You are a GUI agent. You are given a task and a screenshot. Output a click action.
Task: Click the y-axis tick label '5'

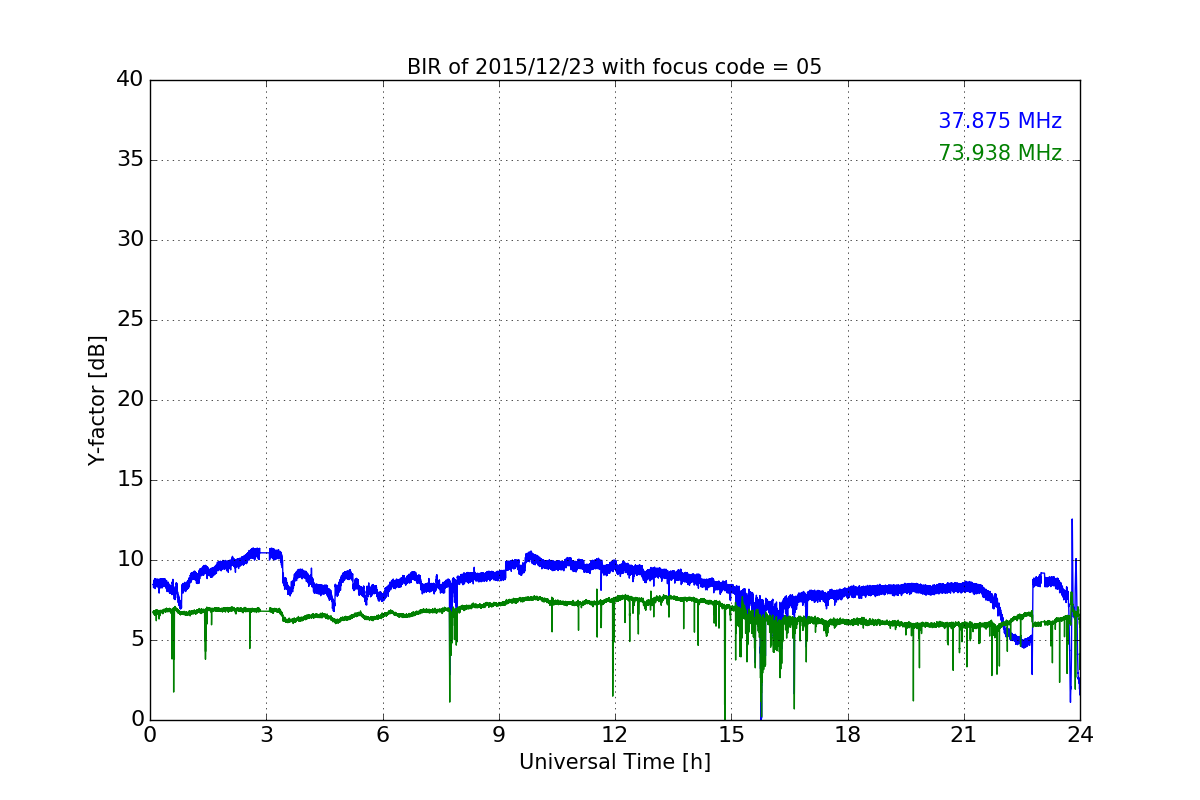coord(137,640)
